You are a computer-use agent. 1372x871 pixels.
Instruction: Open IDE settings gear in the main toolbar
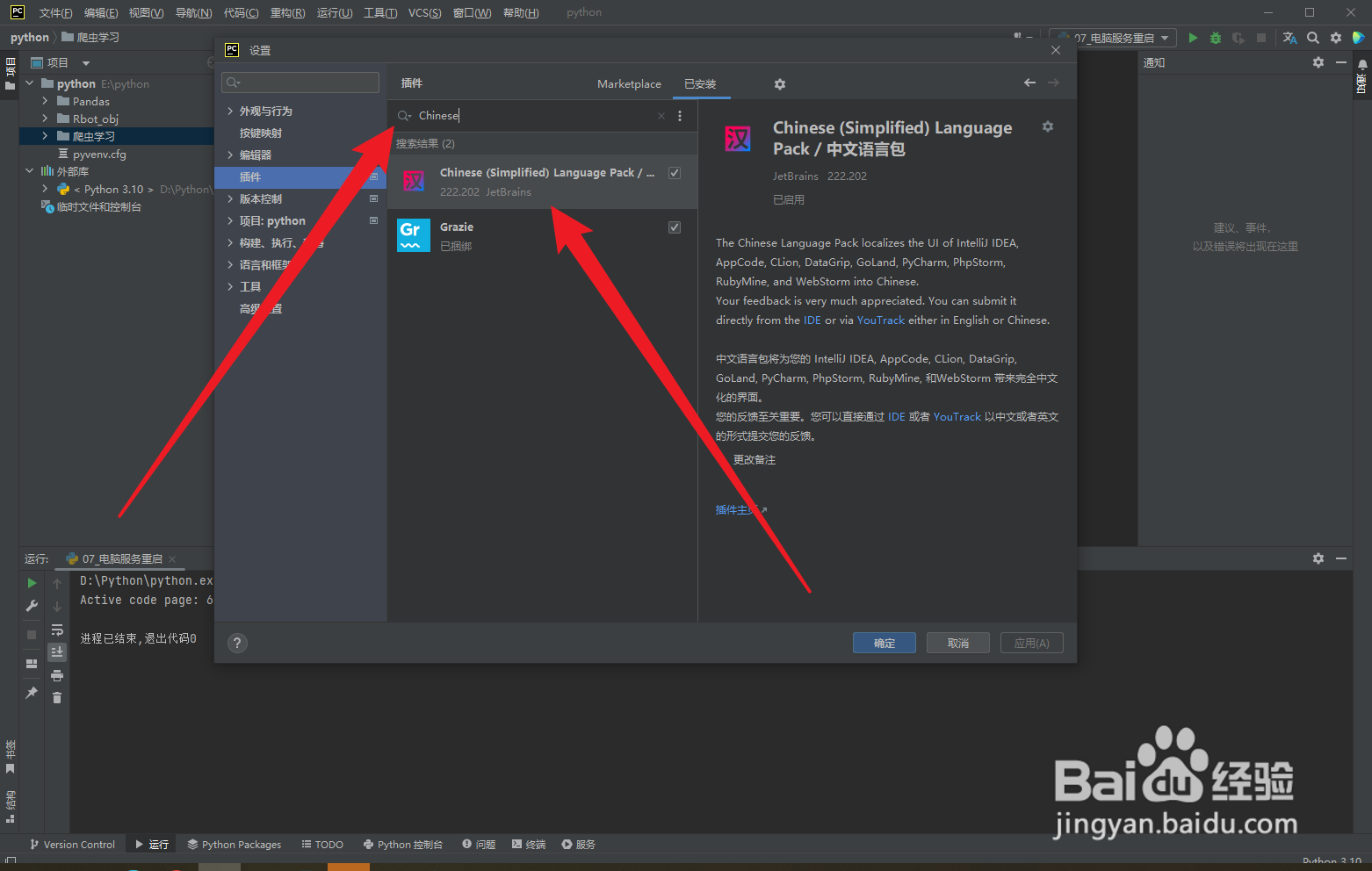click(1336, 38)
